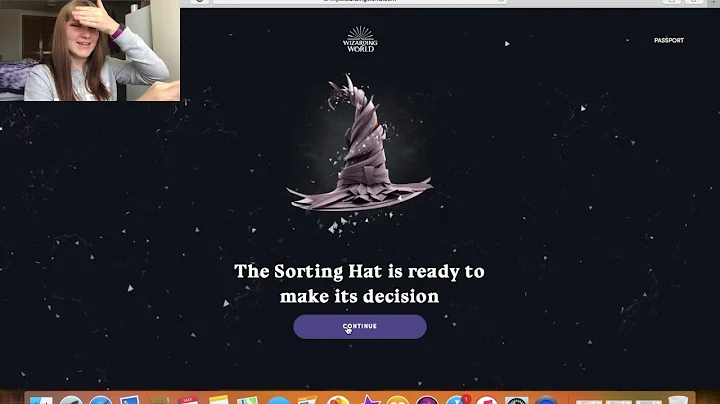Open Safari from the dock
The width and height of the screenshot is (720, 404).
pyautogui.click(x=101, y=400)
